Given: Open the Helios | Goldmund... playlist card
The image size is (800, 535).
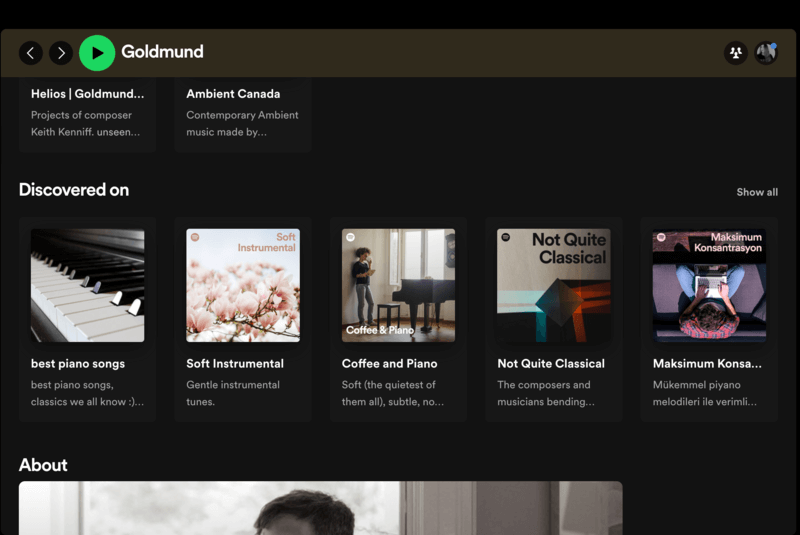Looking at the screenshot, I should (x=87, y=115).
